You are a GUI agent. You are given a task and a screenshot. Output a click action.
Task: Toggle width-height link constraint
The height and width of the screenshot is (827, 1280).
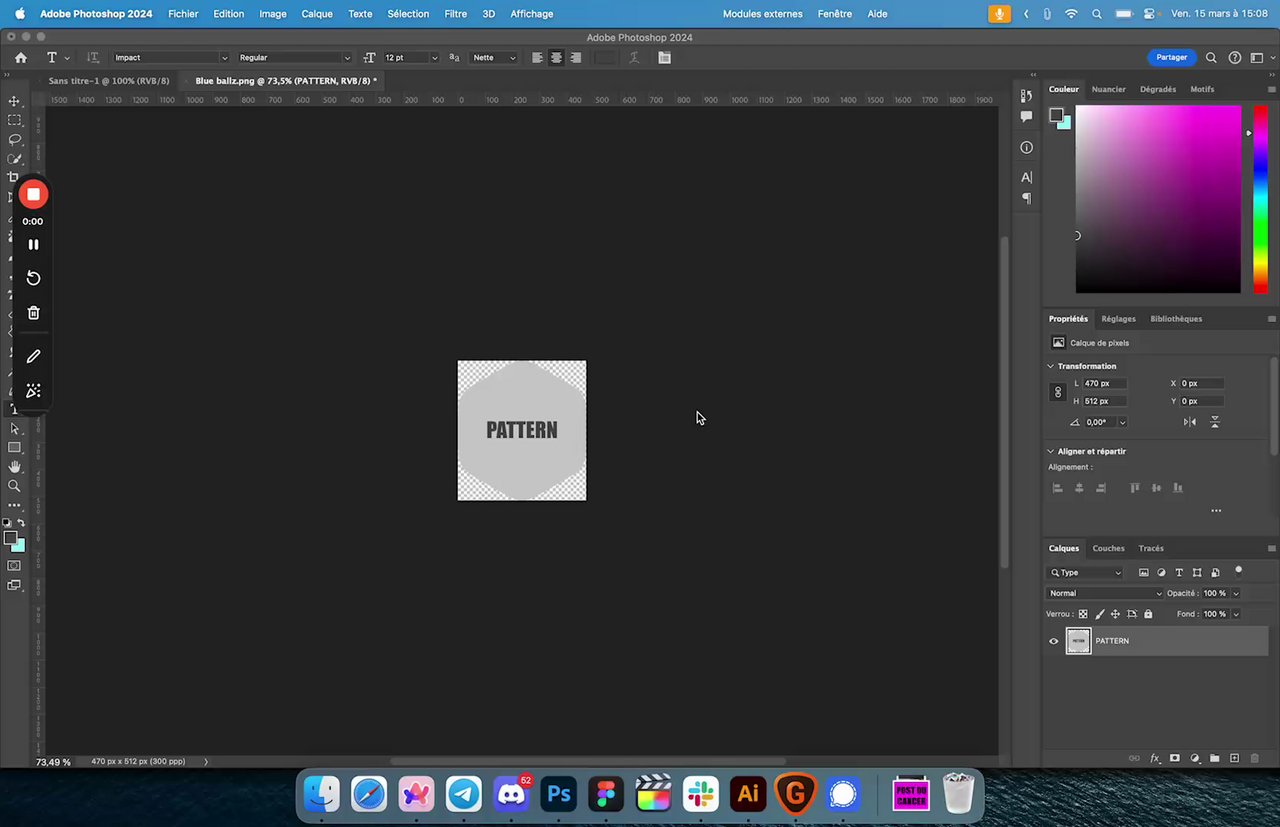1058,392
